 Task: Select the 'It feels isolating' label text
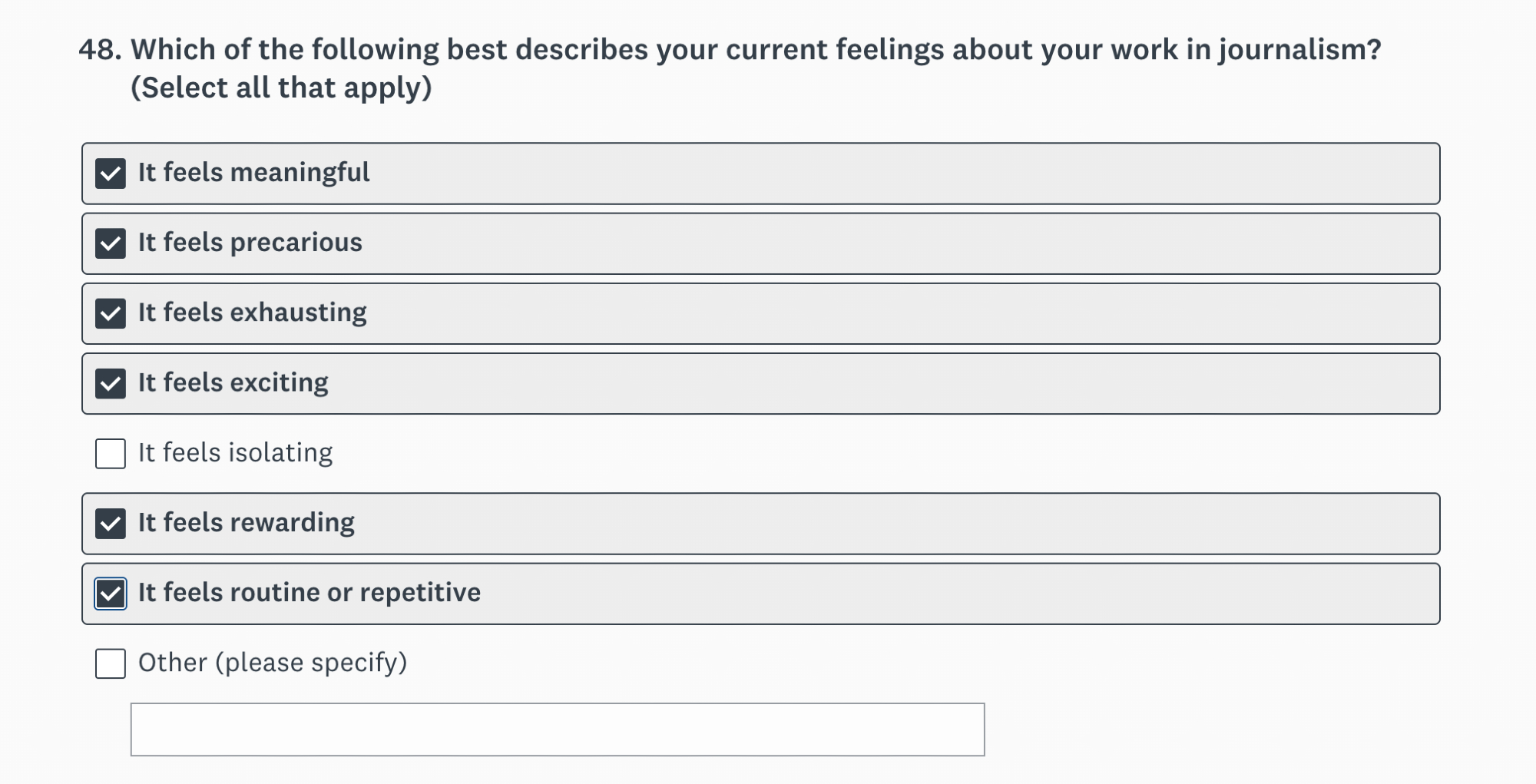(x=235, y=453)
